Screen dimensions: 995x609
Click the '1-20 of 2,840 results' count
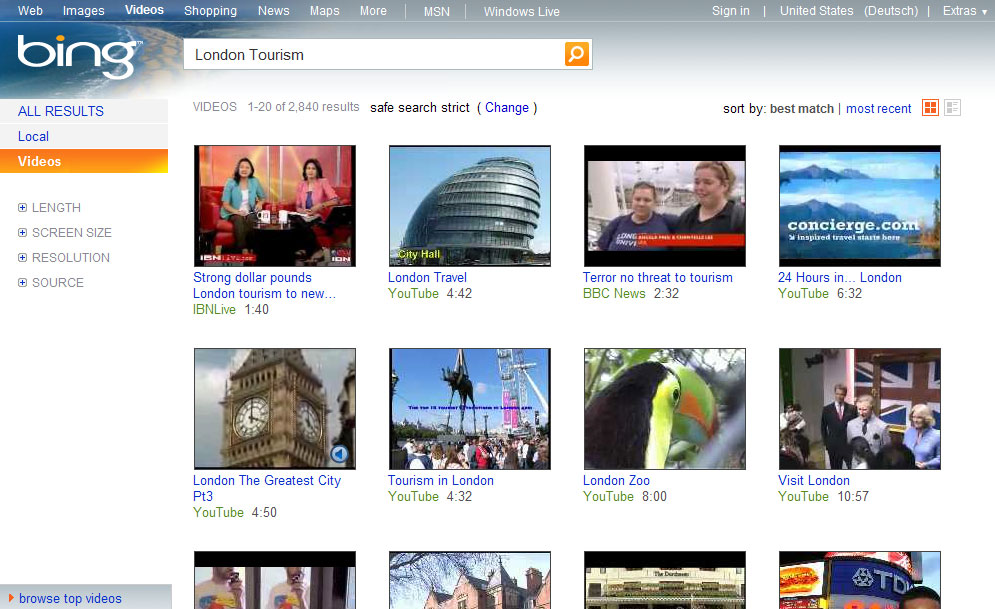tap(303, 107)
